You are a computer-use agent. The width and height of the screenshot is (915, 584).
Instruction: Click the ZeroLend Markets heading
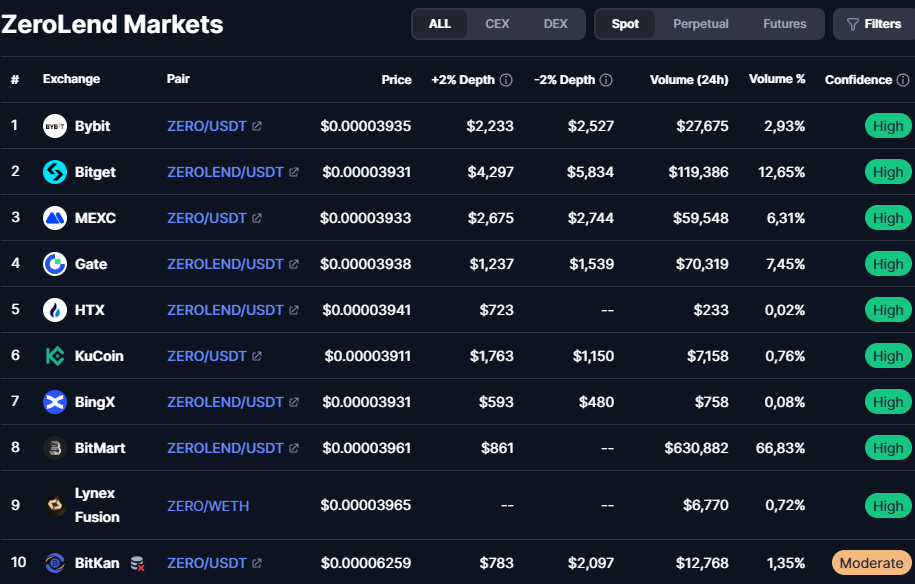(112, 25)
